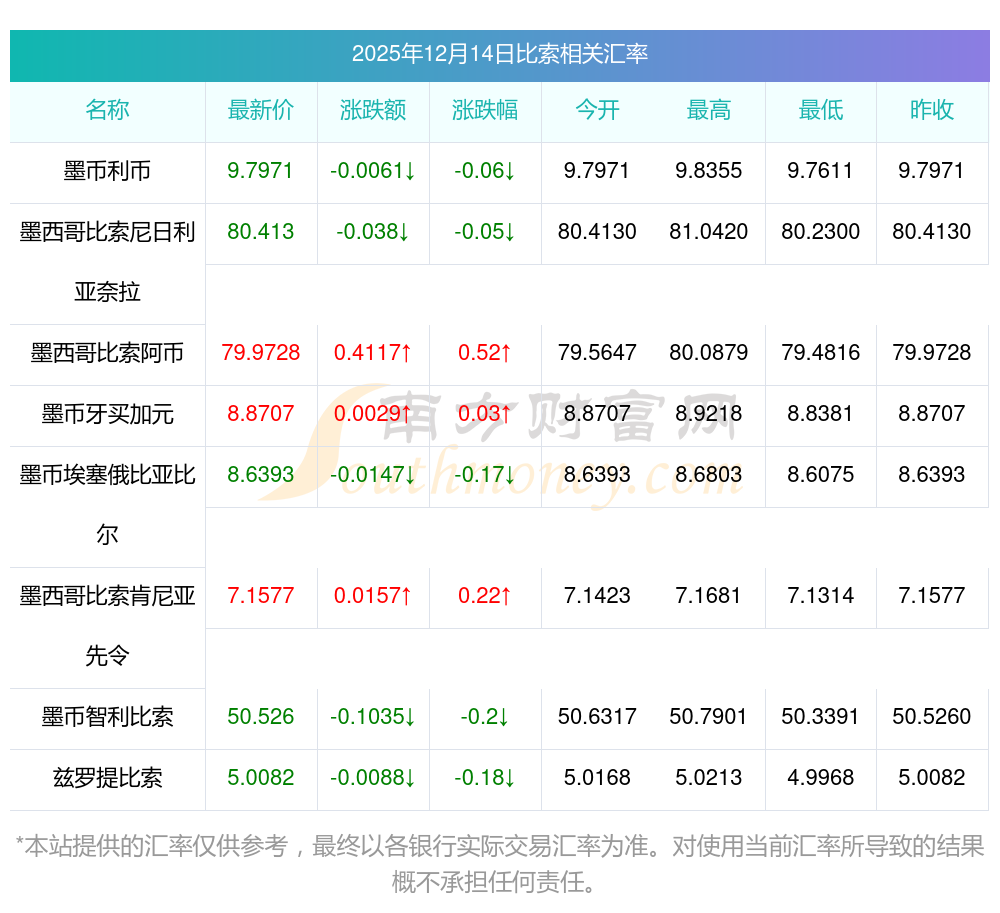Click the high value 8.6803
The image size is (1000, 913).
coord(709,474)
